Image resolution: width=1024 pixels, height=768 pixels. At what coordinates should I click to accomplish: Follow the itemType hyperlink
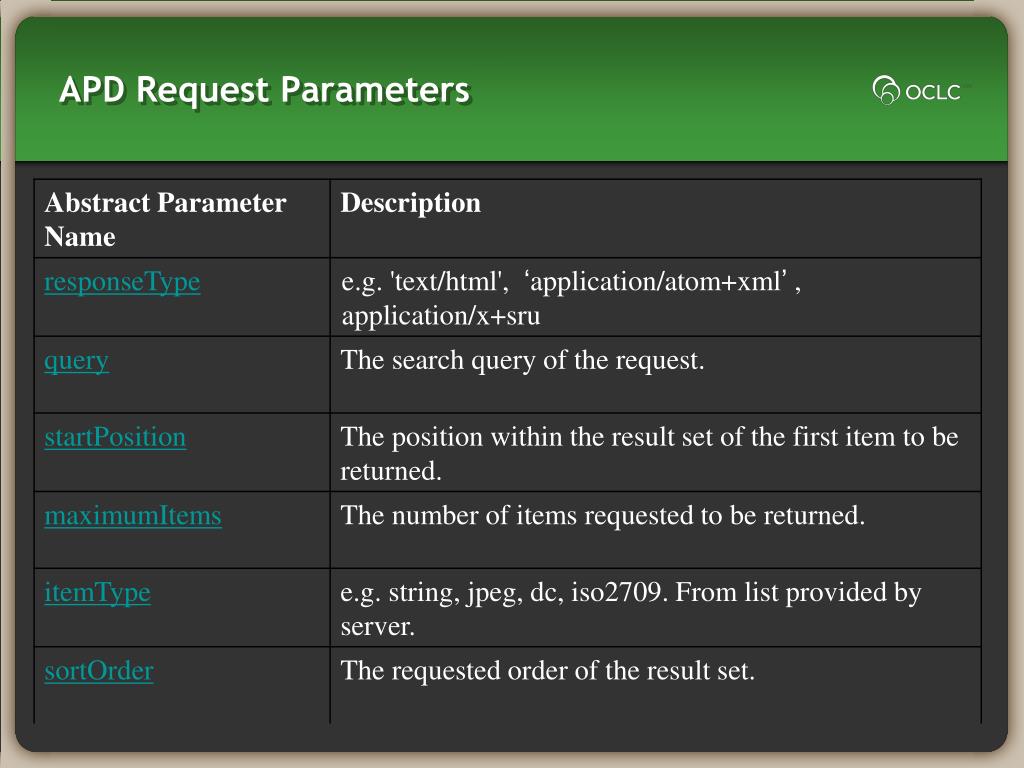(x=97, y=593)
